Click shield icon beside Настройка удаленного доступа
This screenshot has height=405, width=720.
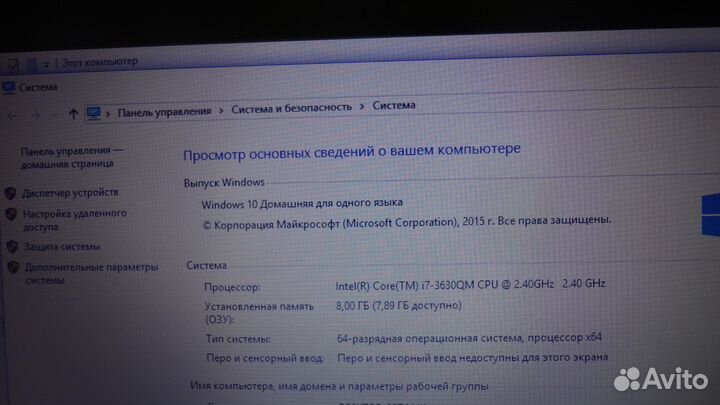[11, 214]
